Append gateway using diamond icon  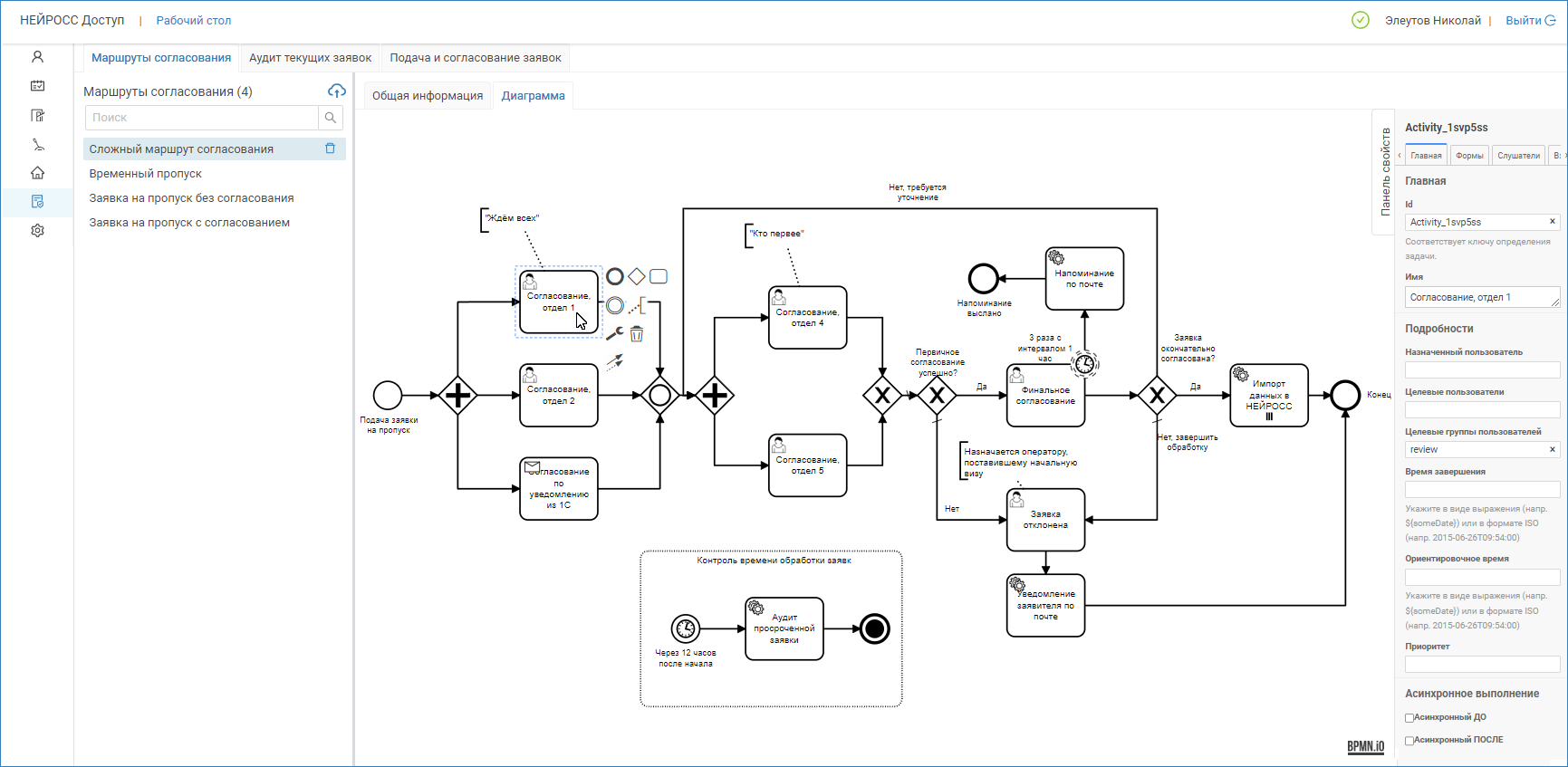click(637, 276)
